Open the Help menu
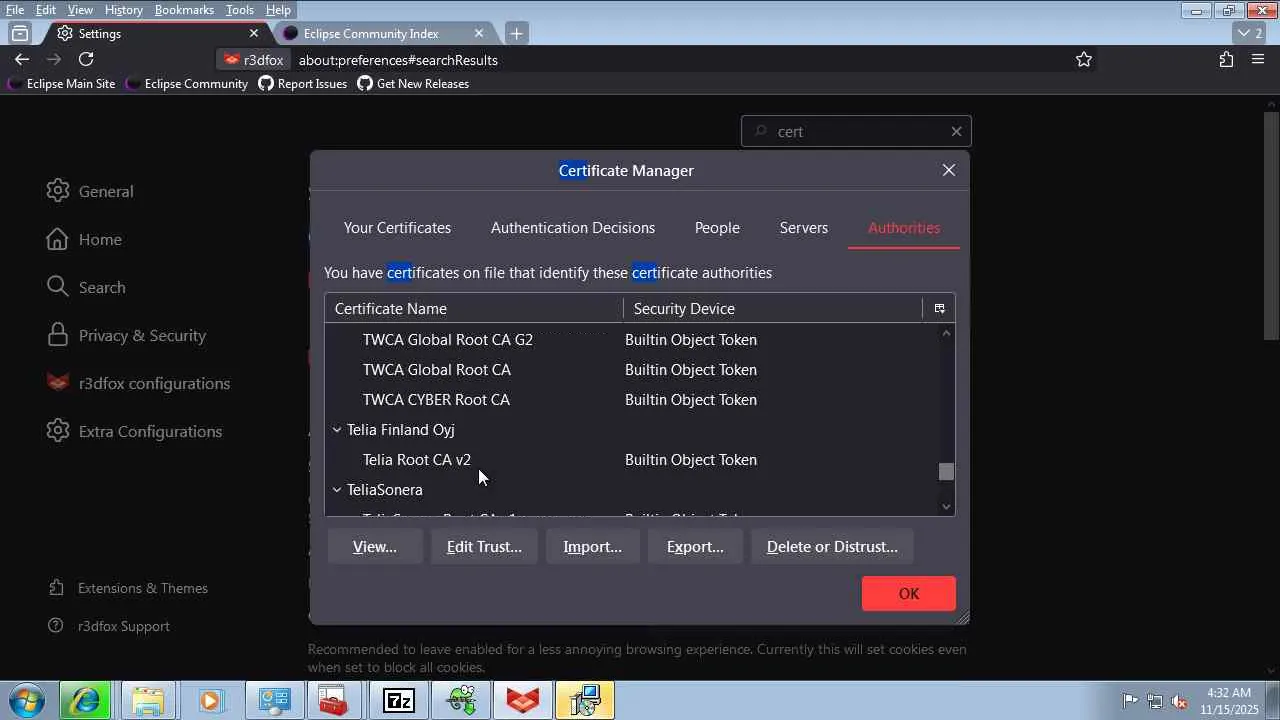 point(278,10)
